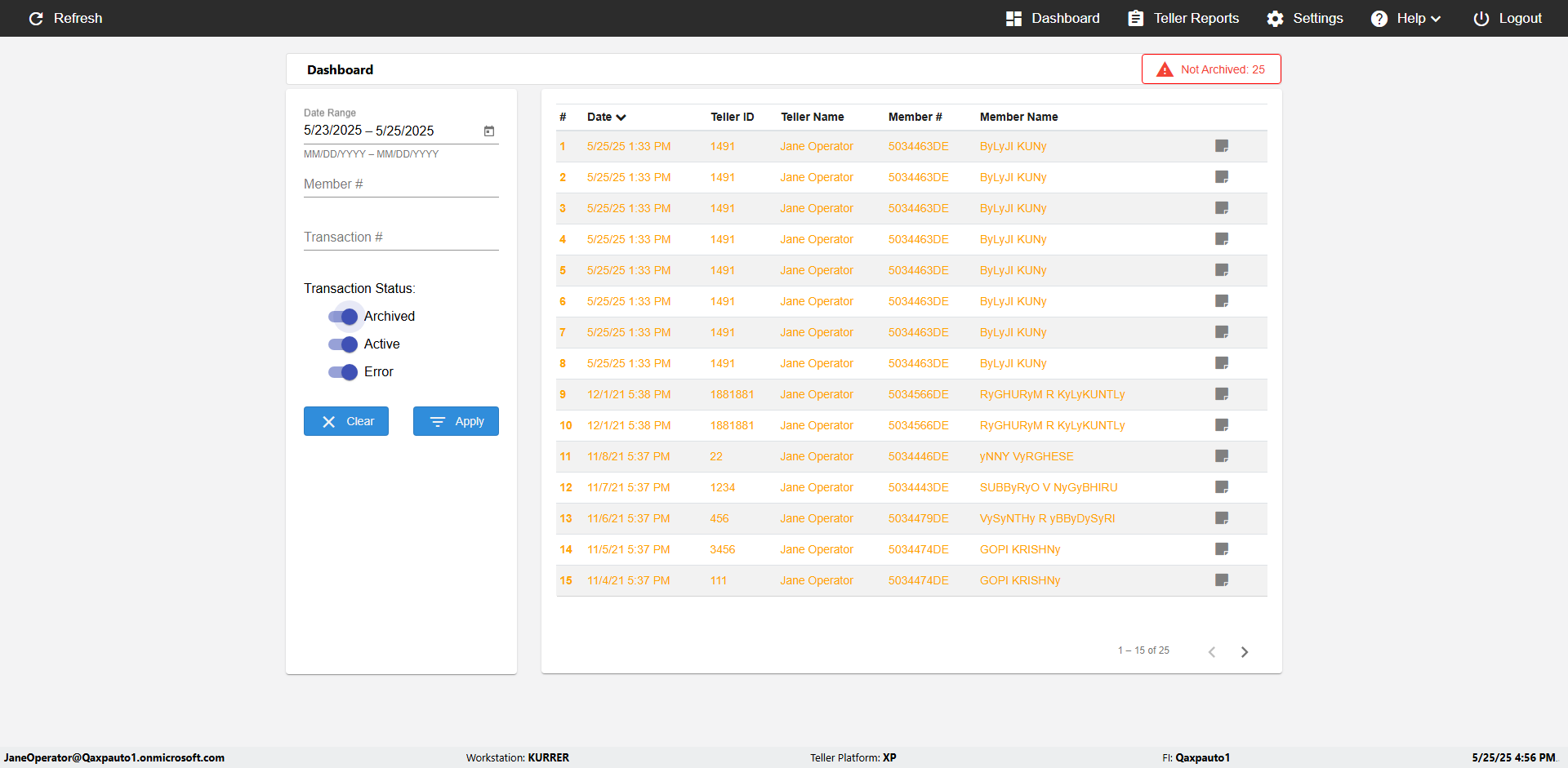Screen dimensions: 1568x768
Task: Open note icon for VySyNTHy R yBByDySyRI row
Action: point(1222,518)
